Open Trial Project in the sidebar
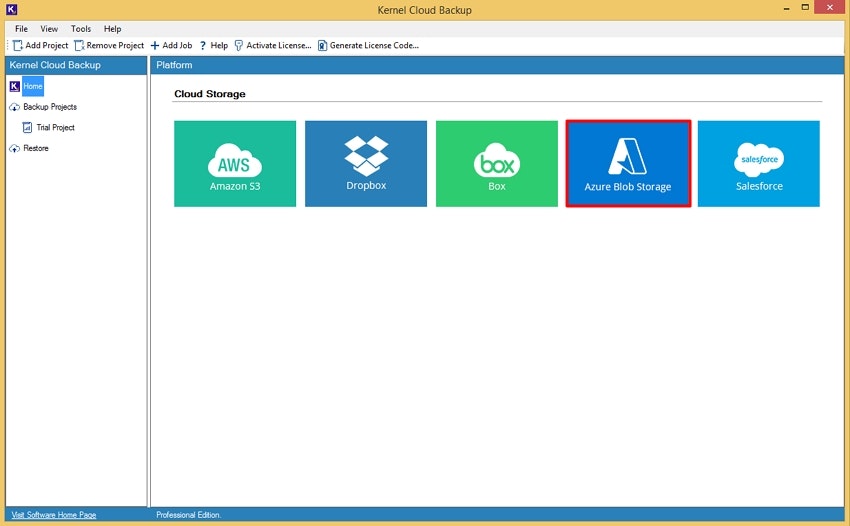The image size is (850, 526). pos(55,127)
